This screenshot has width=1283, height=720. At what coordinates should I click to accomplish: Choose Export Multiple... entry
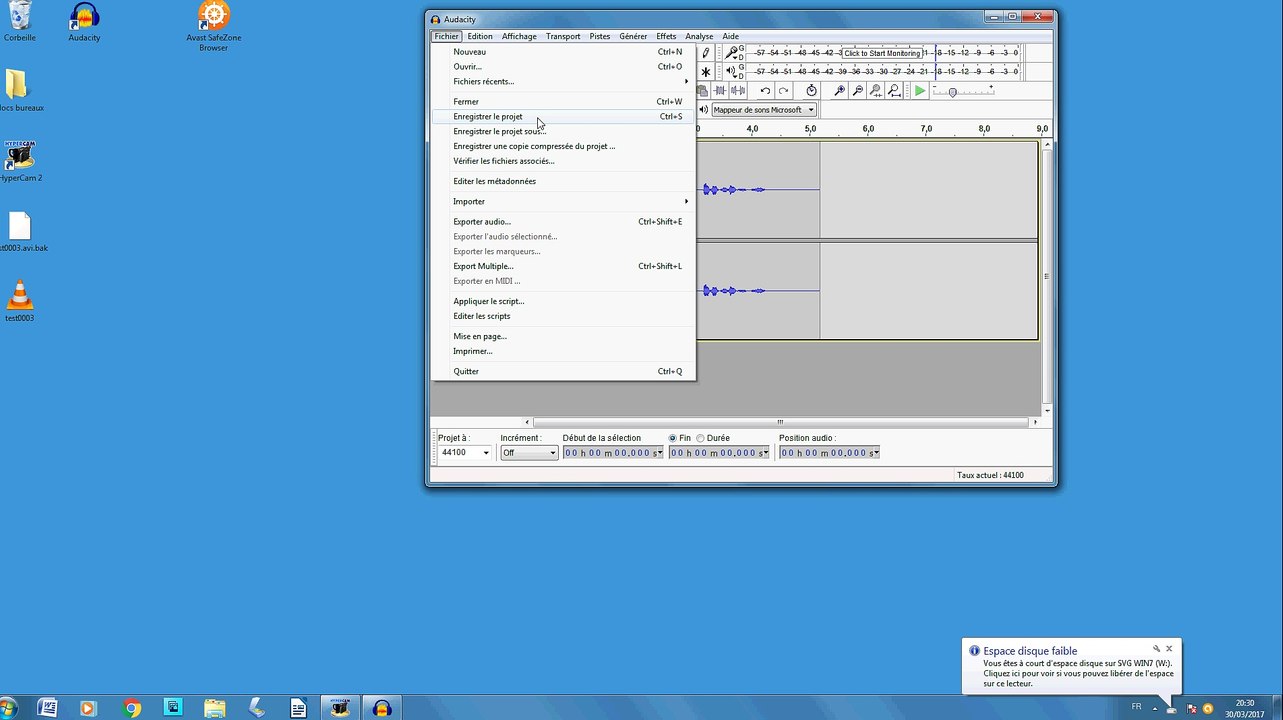point(563,267)
